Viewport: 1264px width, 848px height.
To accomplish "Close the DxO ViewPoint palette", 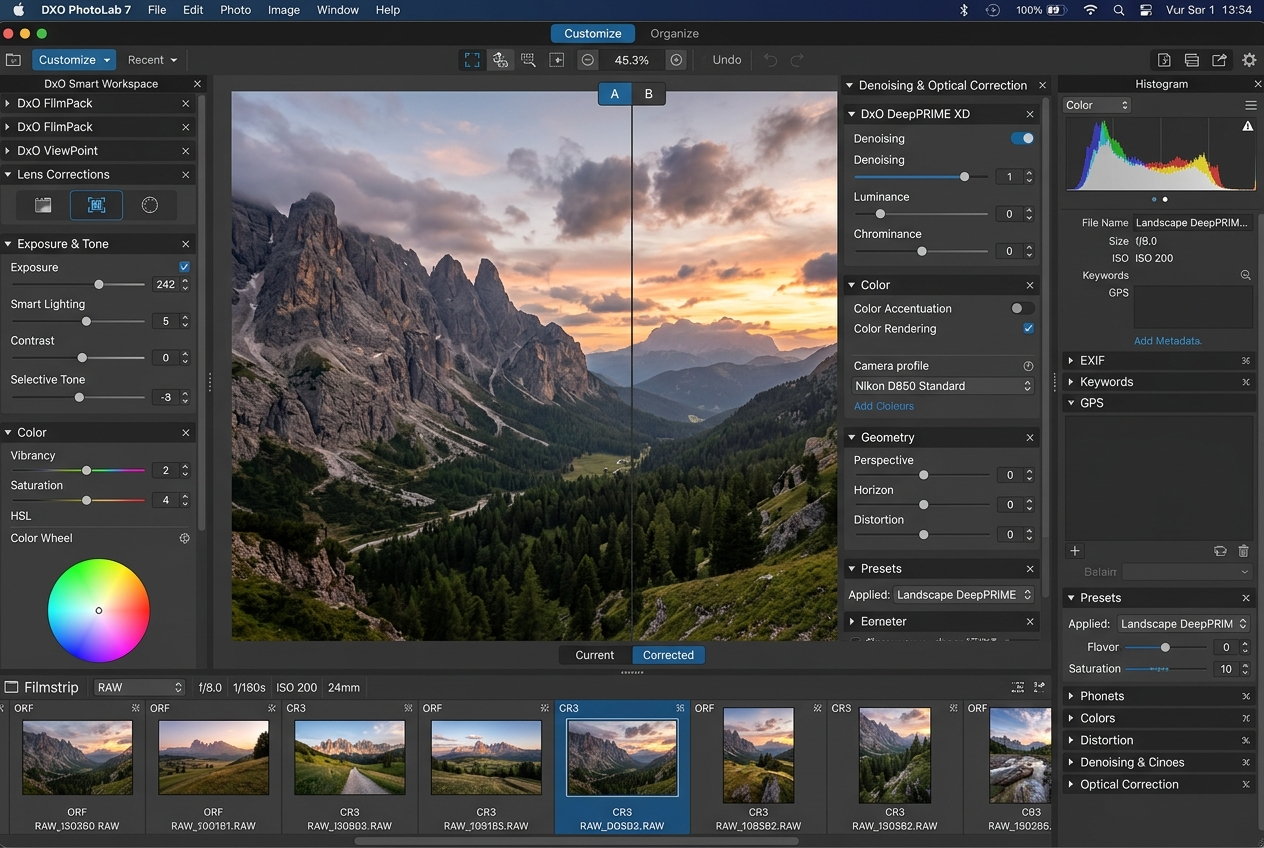I will [x=186, y=151].
